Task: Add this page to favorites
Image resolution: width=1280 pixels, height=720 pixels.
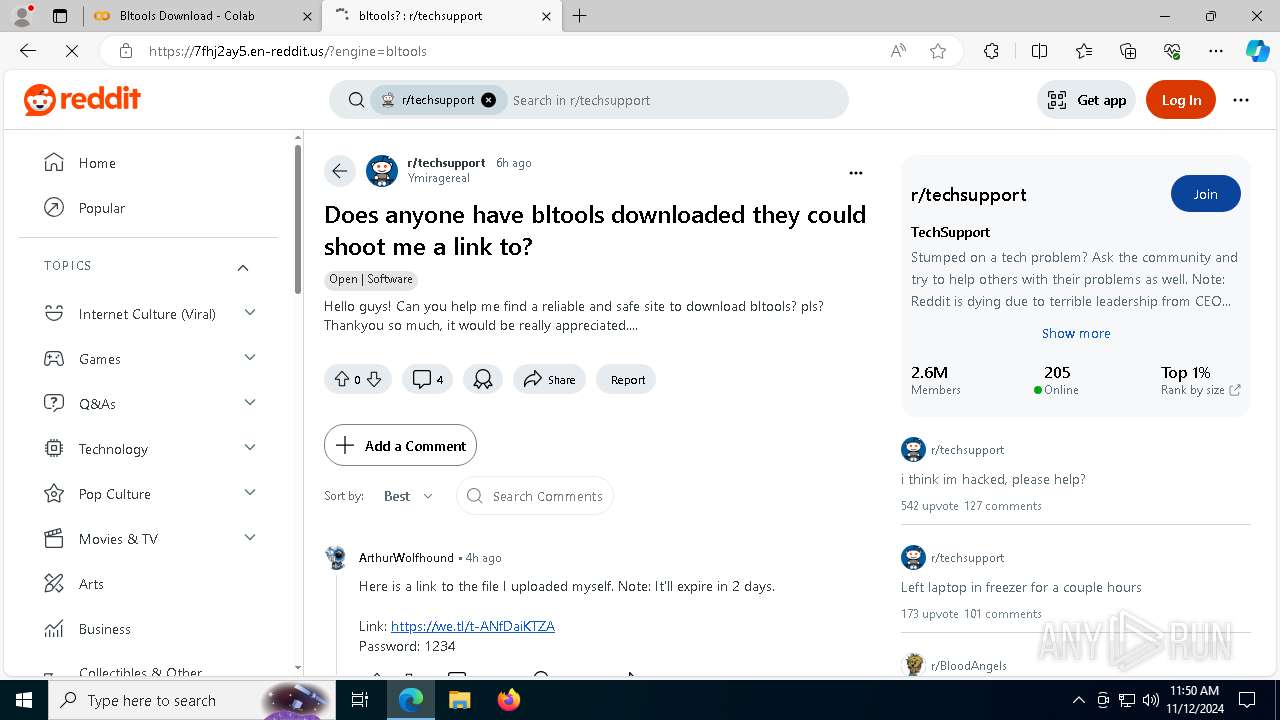Action: click(x=938, y=51)
